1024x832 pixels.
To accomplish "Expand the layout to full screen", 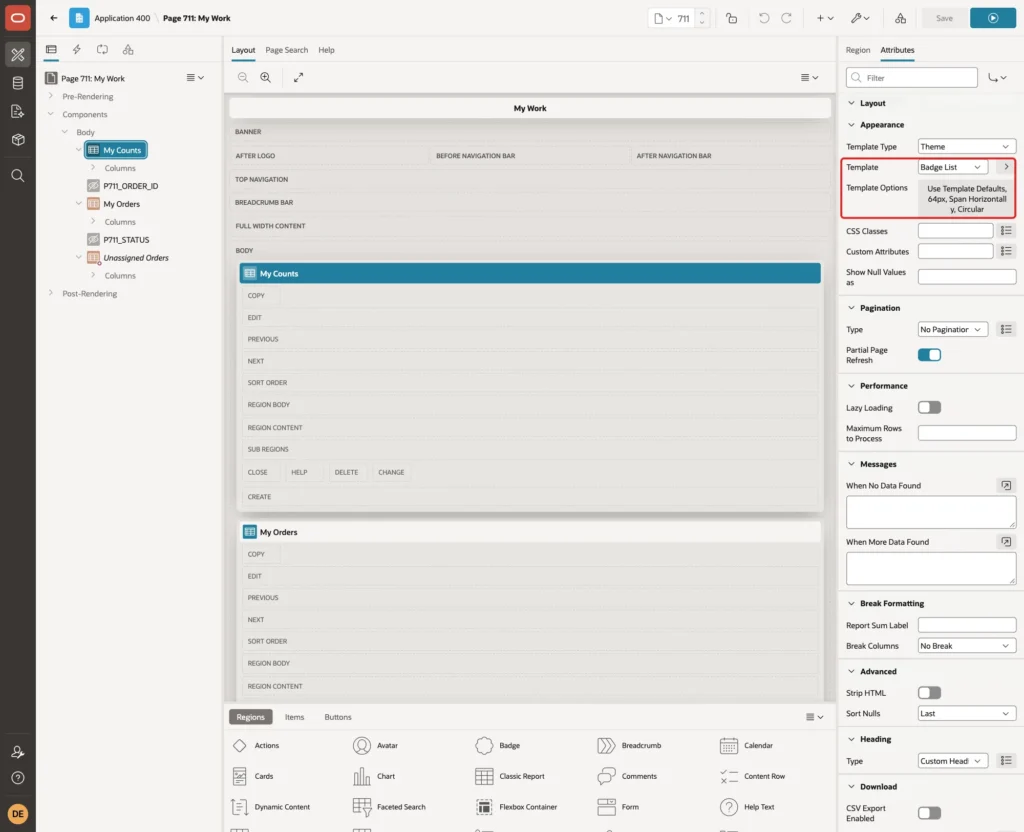I will tap(298, 77).
